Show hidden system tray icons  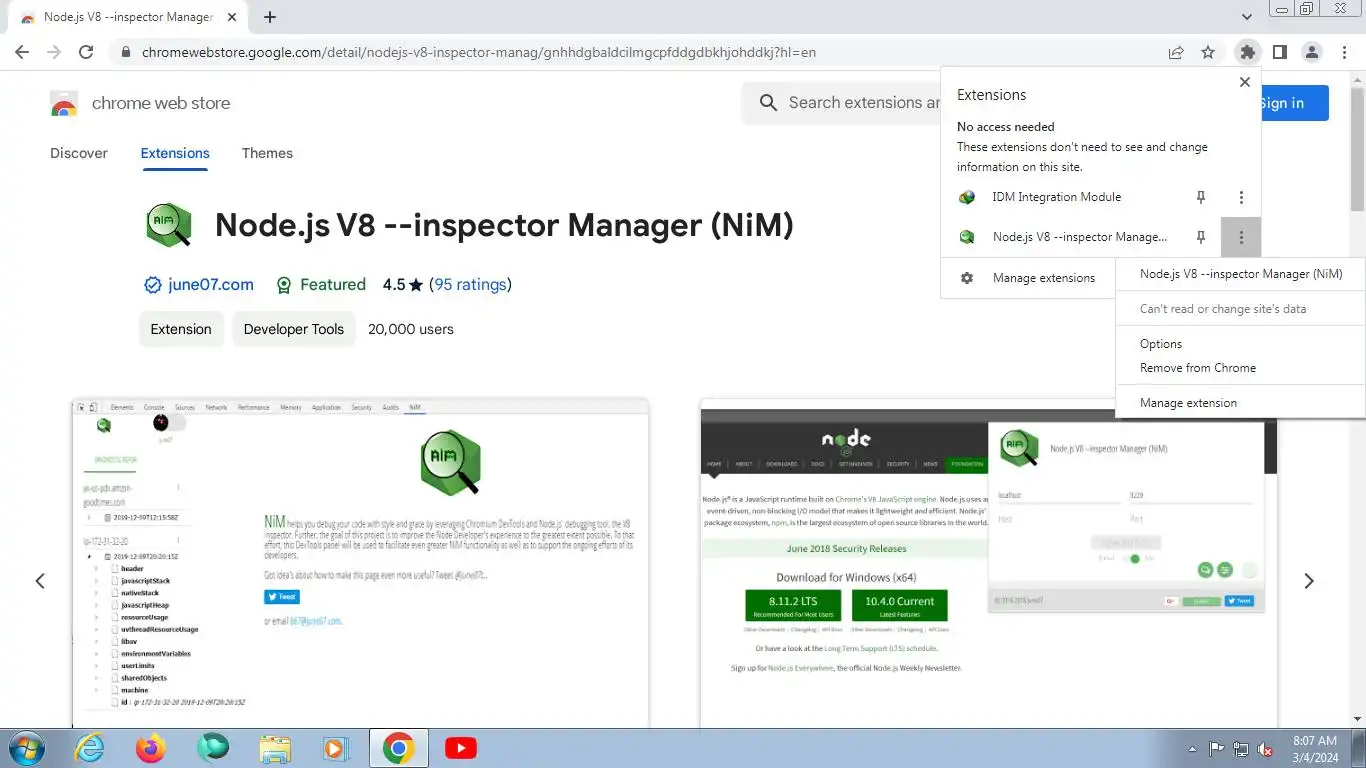coord(1192,749)
